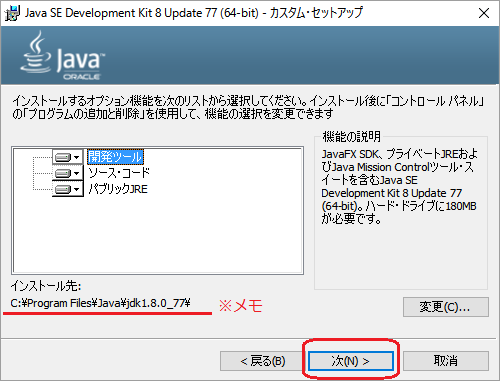Select the パブリックJRE feature item
The width and height of the screenshot is (500, 381).
118,189
